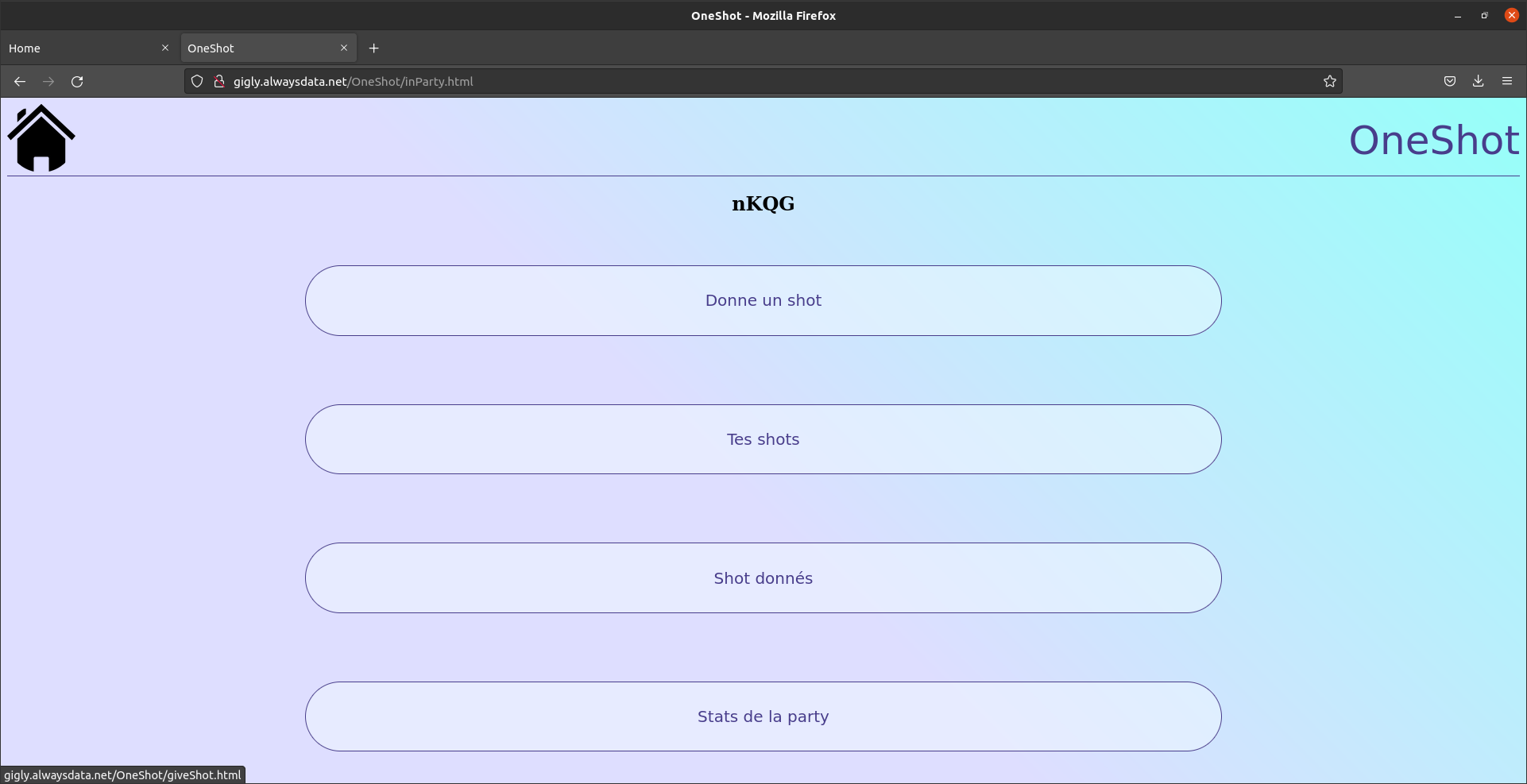Open a new browser tab
This screenshot has height=784, width=1527.
pos(373,48)
